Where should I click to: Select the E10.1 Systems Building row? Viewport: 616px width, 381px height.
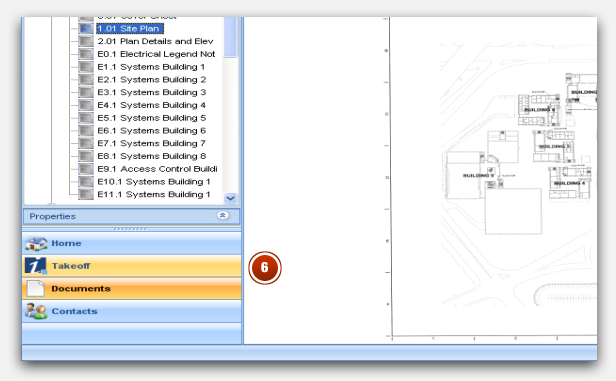(x=154, y=181)
